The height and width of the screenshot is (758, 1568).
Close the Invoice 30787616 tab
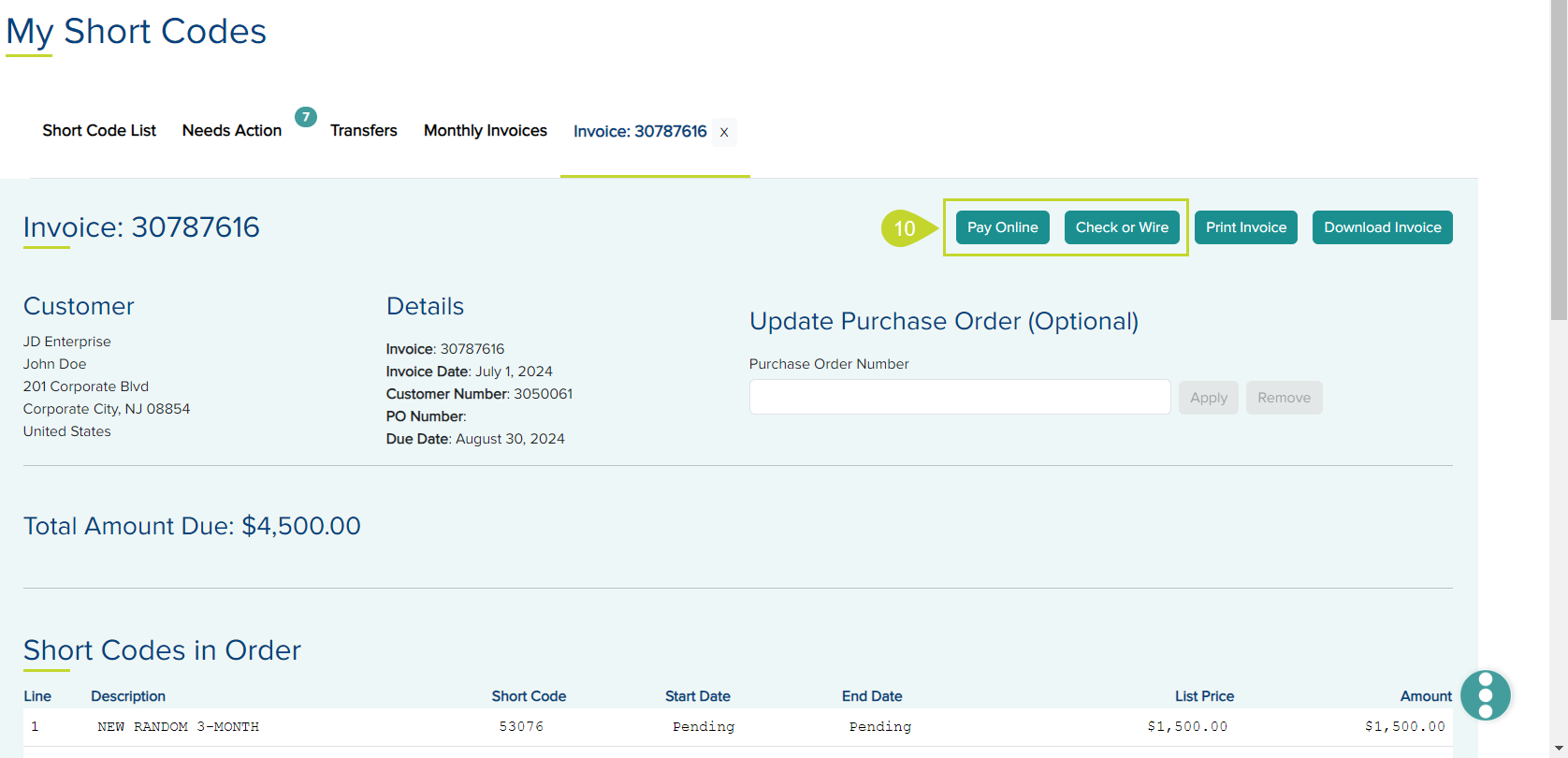pos(724,132)
